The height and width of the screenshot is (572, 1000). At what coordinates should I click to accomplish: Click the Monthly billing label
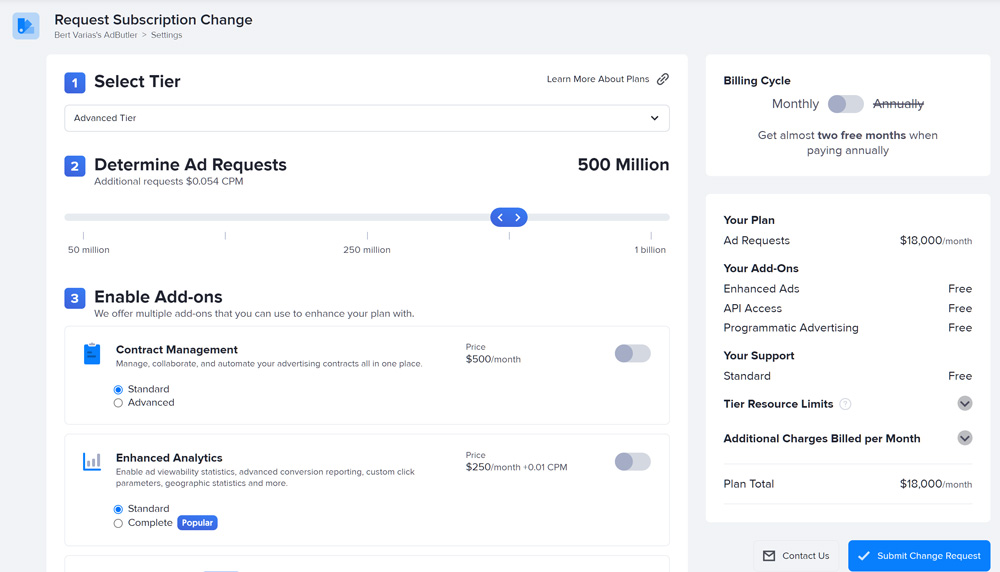pos(795,104)
